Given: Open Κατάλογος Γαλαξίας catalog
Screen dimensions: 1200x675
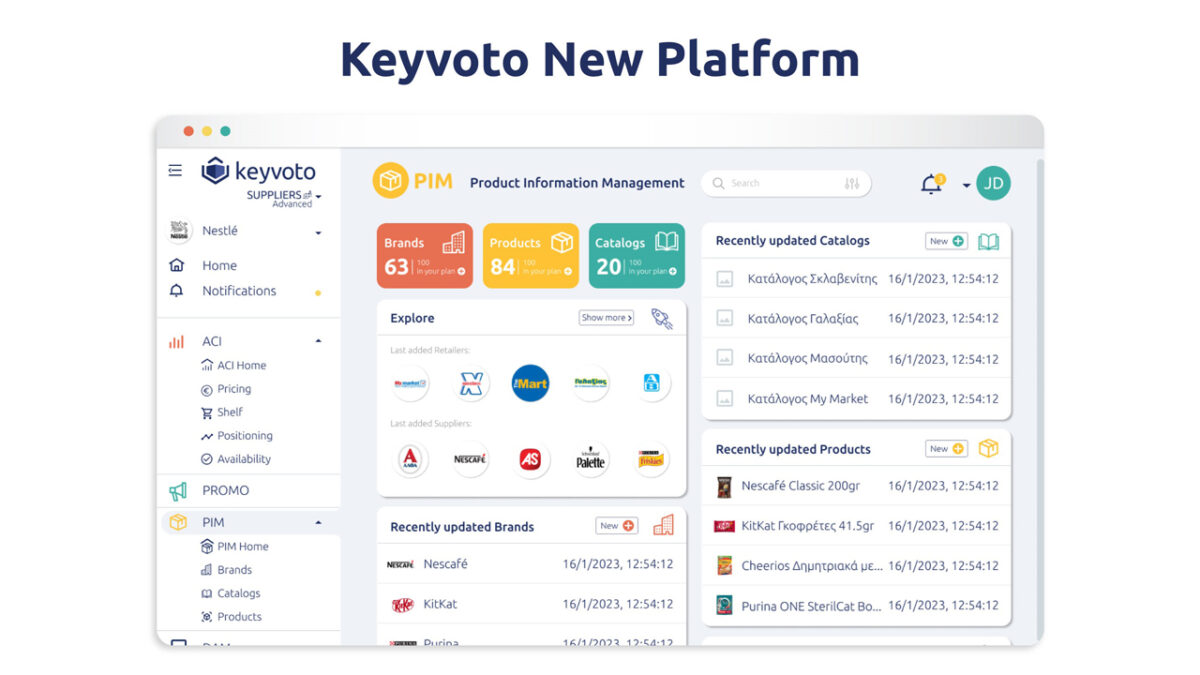Looking at the screenshot, I should (856, 319).
